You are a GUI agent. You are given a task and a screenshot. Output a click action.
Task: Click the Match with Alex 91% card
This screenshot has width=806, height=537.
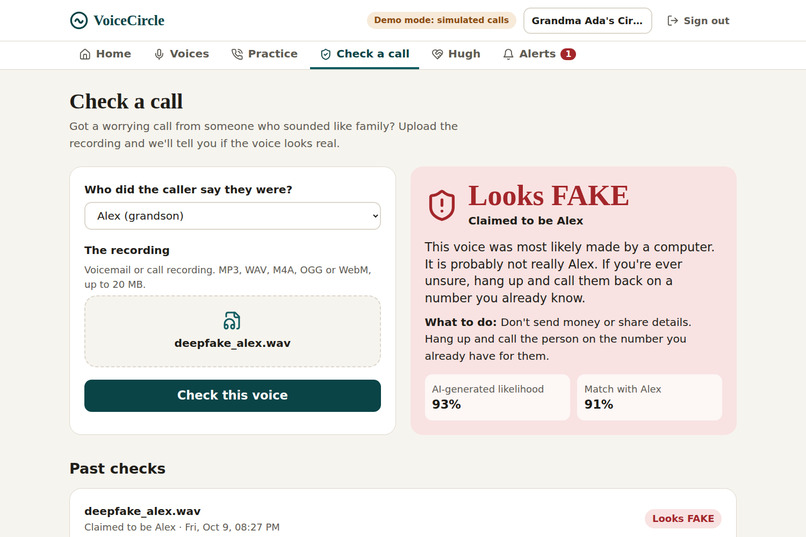pyautogui.click(x=649, y=397)
